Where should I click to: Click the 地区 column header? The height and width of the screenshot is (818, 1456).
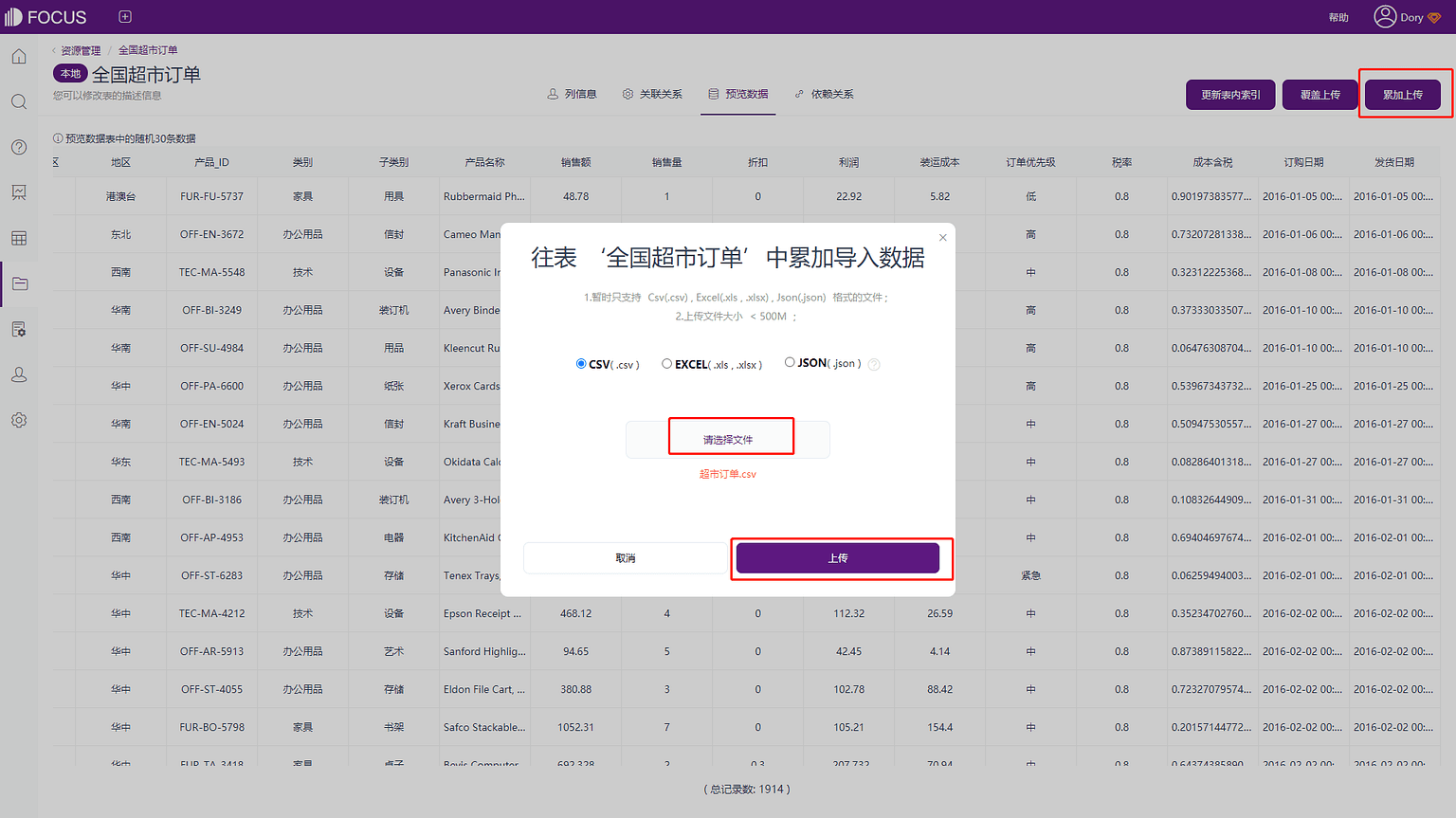tap(121, 162)
